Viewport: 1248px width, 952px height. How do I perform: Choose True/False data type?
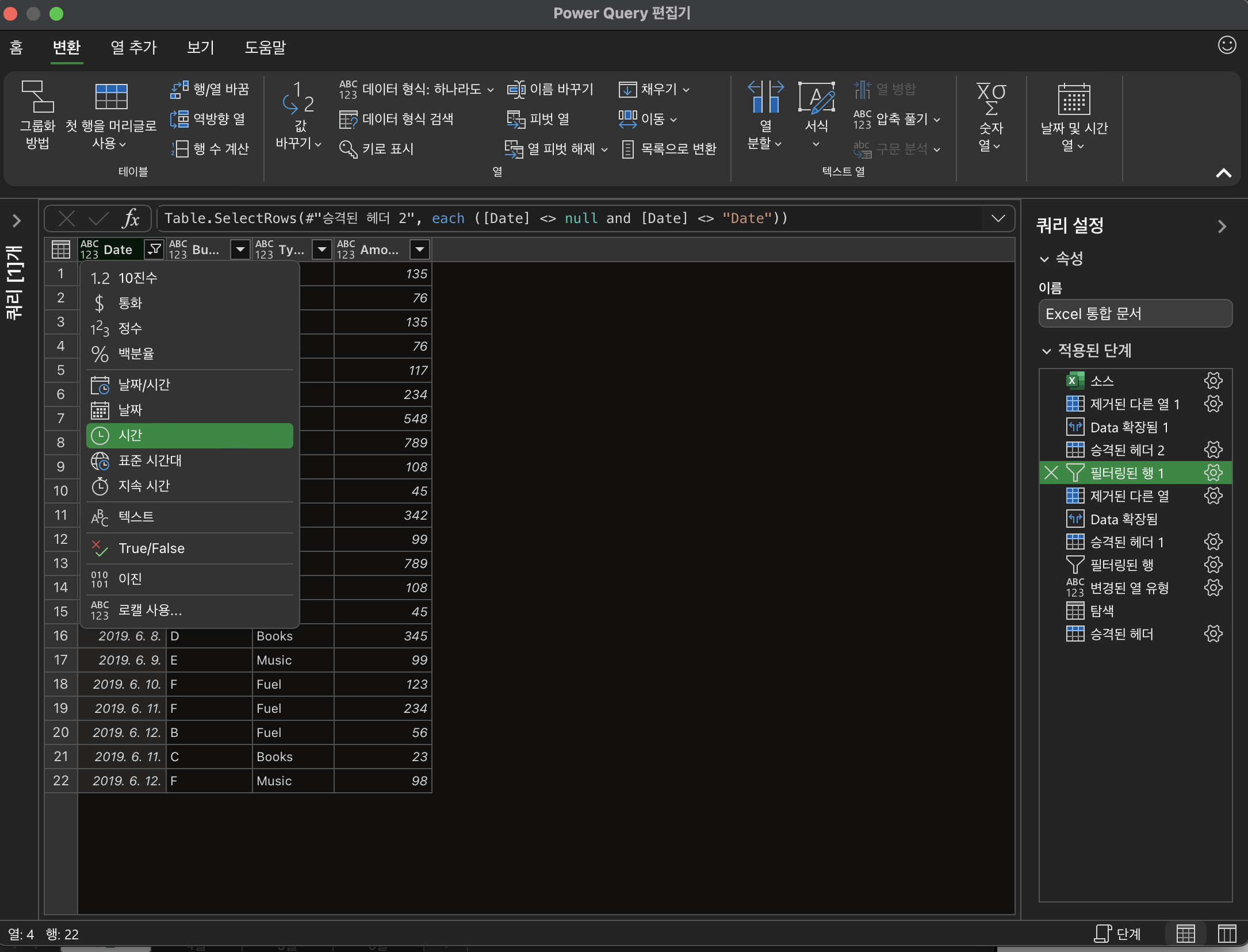pos(190,548)
